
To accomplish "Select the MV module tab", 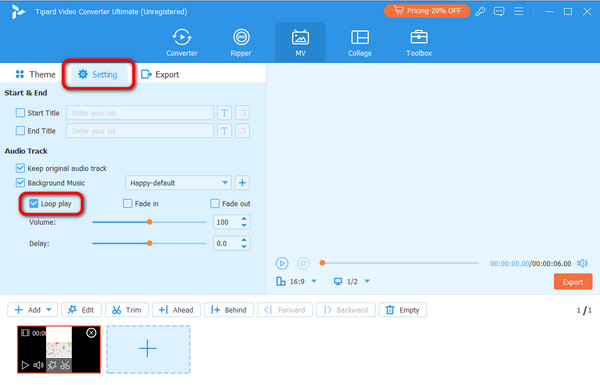I will 300,43.
